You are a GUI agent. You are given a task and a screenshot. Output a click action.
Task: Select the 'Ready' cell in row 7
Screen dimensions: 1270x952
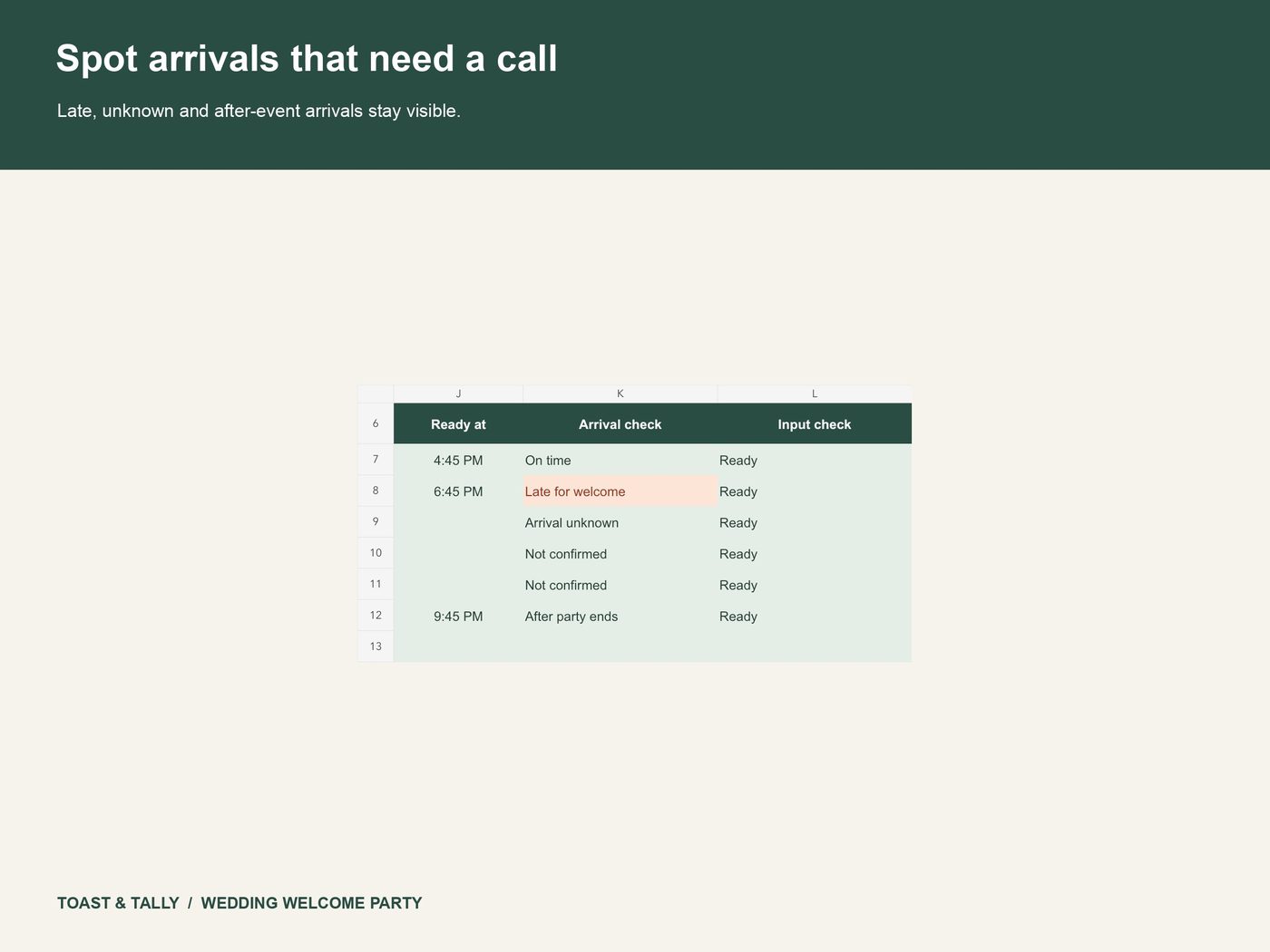(815, 460)
